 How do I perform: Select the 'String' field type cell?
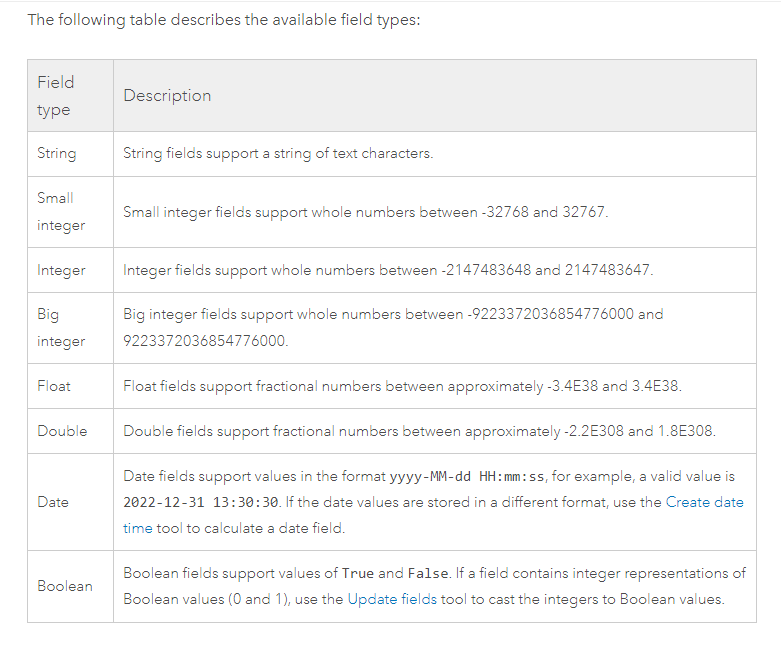tap(56, 154)
